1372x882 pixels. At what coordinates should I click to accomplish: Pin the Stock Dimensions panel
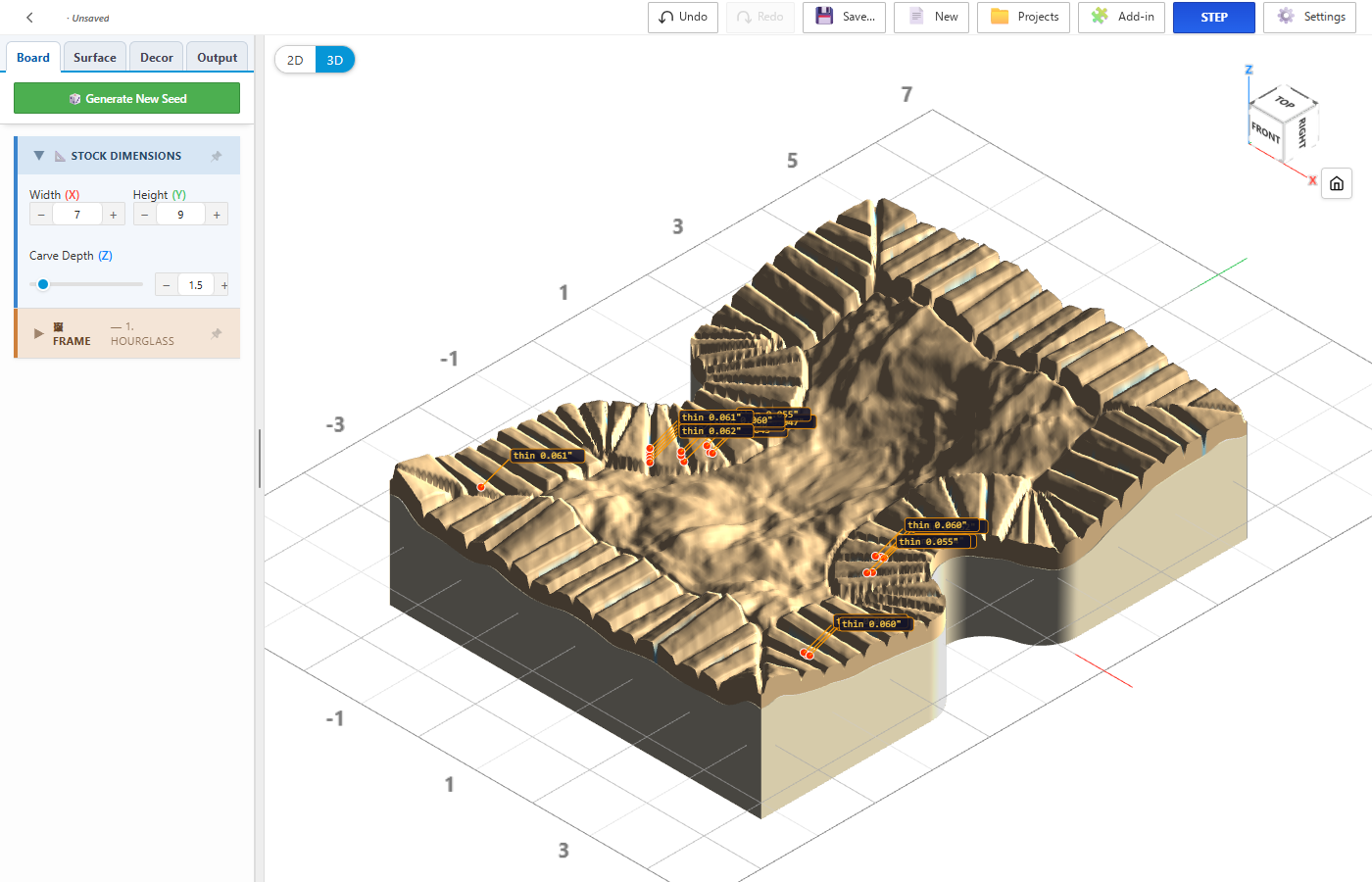(217, 156)
